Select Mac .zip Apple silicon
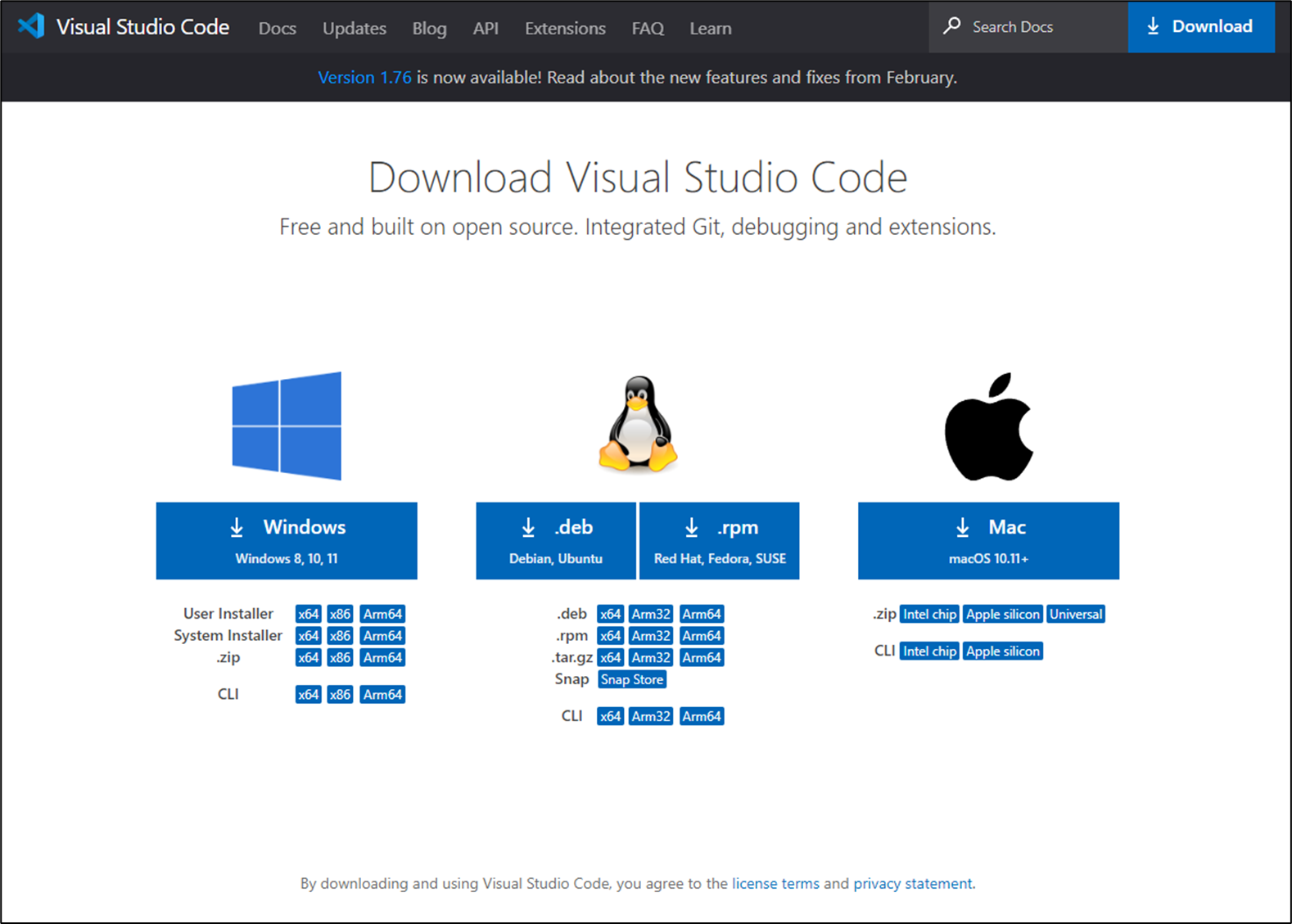 (1003, 614)
